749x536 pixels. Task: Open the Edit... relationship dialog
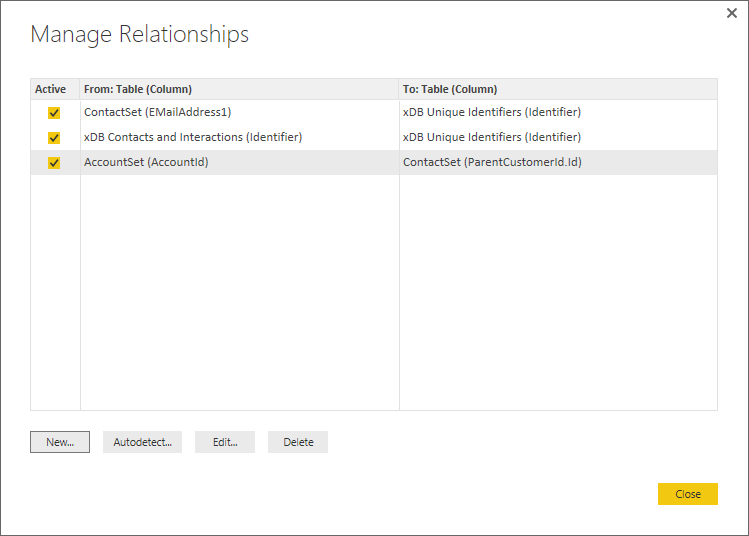225,442
